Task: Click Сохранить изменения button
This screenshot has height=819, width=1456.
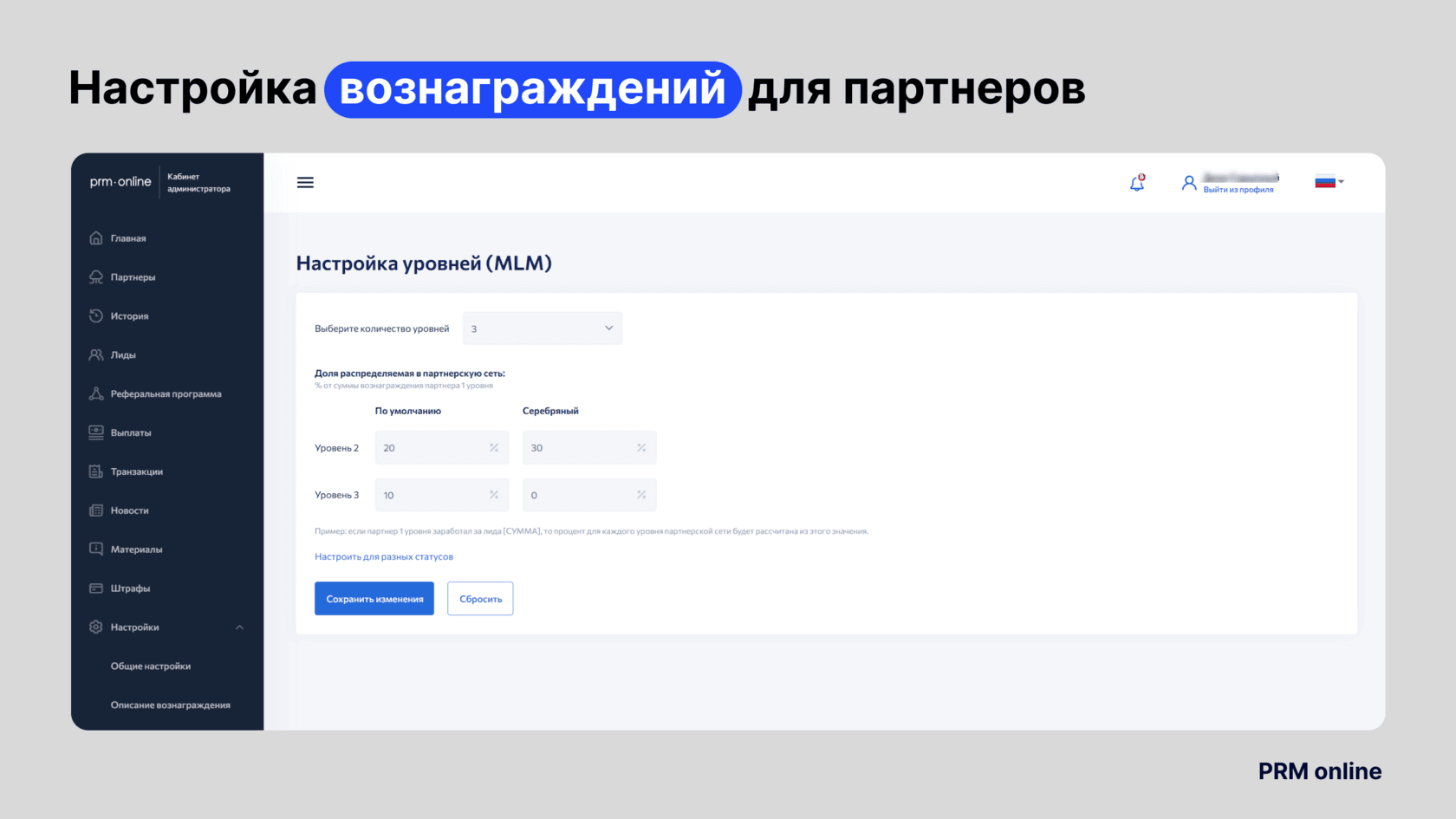Action: (374, 599)
